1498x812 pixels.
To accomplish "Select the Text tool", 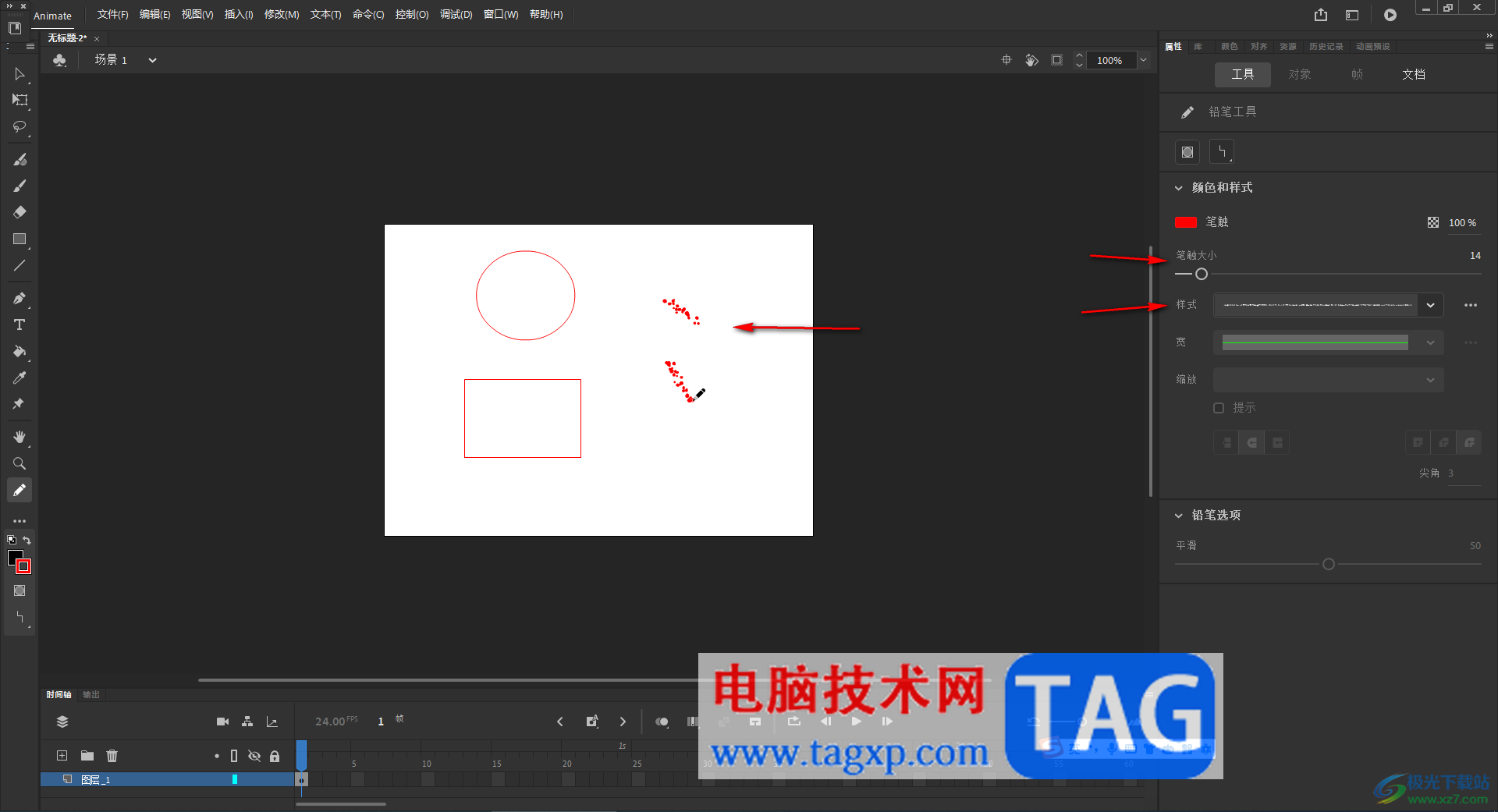I will (20, 324).
